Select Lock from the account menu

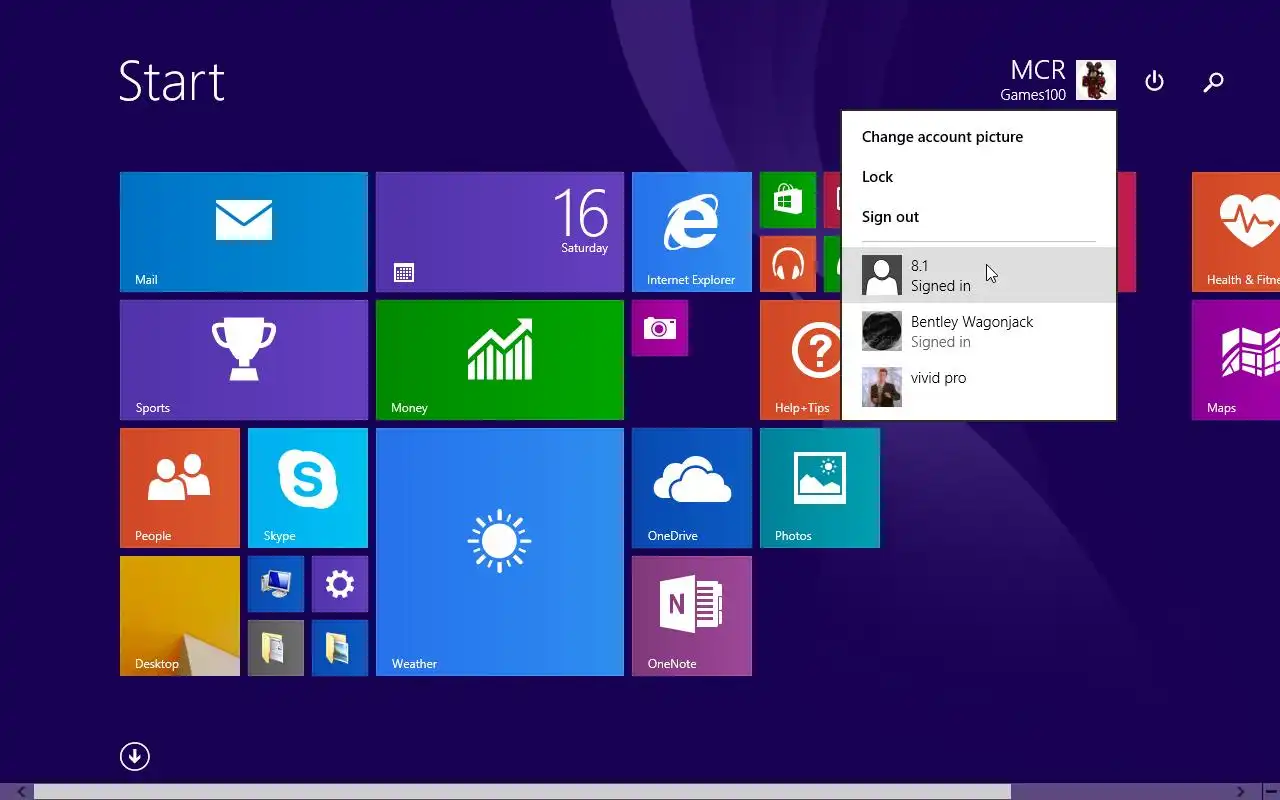(877, 177)
